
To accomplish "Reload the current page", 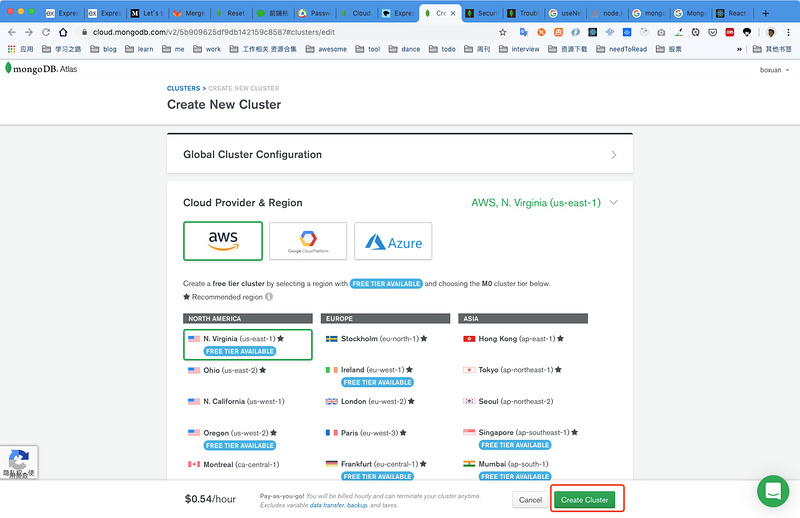I will (46, 32).
